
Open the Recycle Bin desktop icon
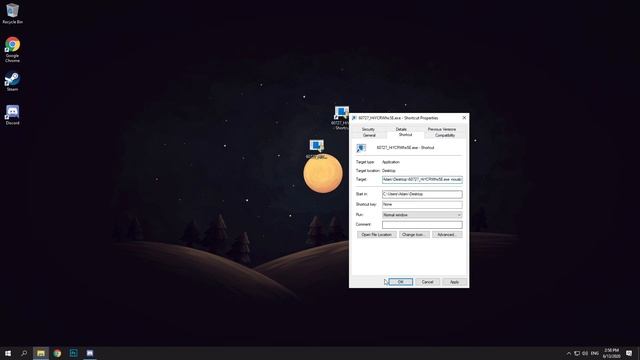(x=12, y=13)
